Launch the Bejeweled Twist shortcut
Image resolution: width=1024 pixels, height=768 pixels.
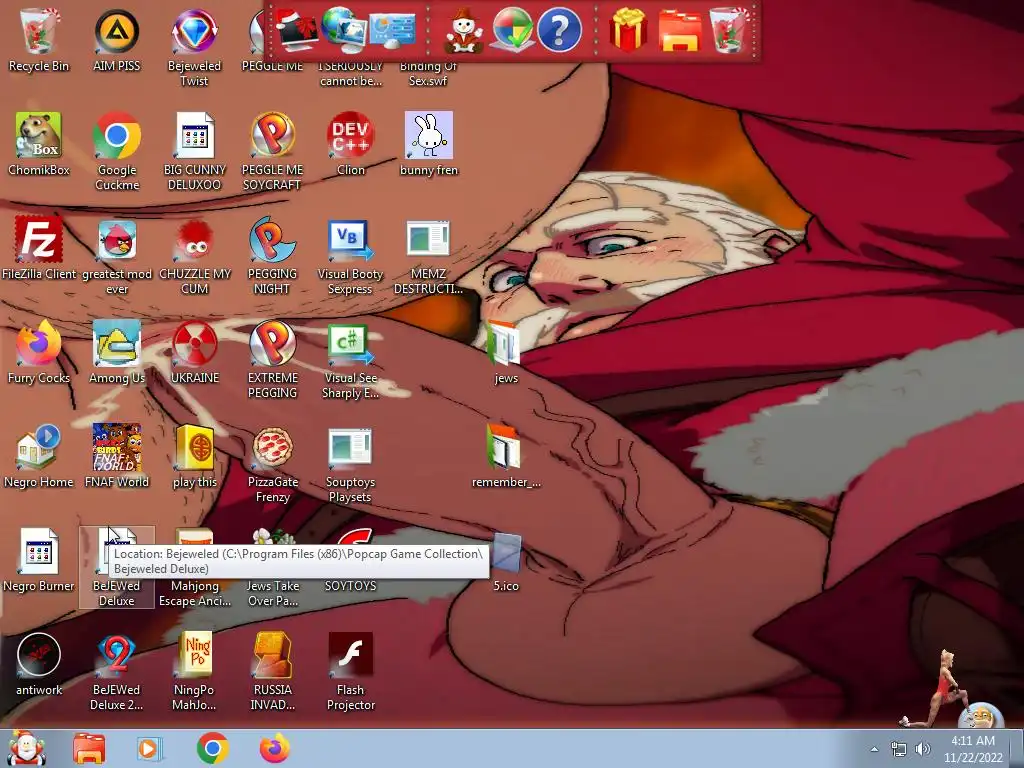[x=194, y=47]
